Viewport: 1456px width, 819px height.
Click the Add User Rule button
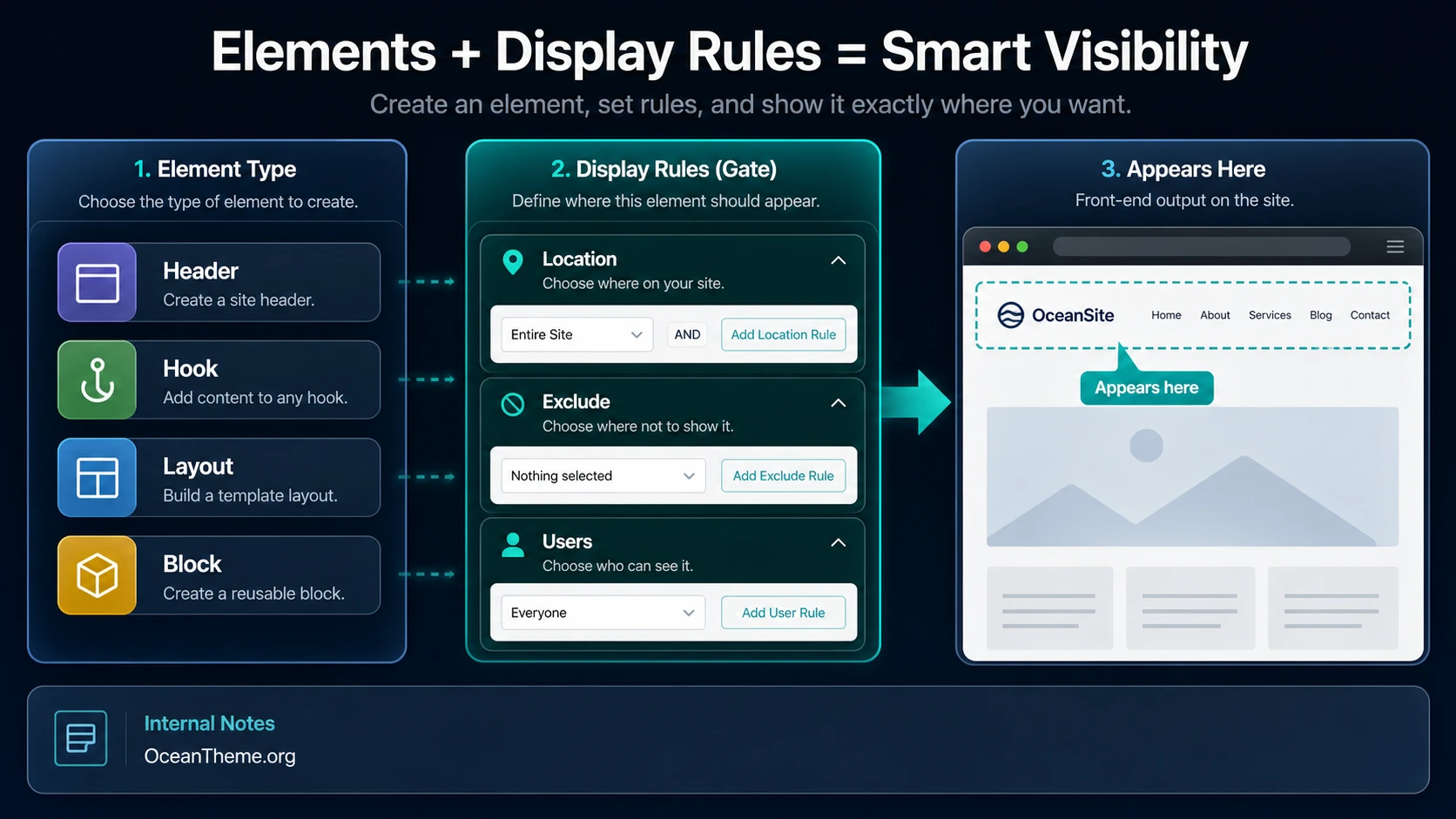coord(783,613)
